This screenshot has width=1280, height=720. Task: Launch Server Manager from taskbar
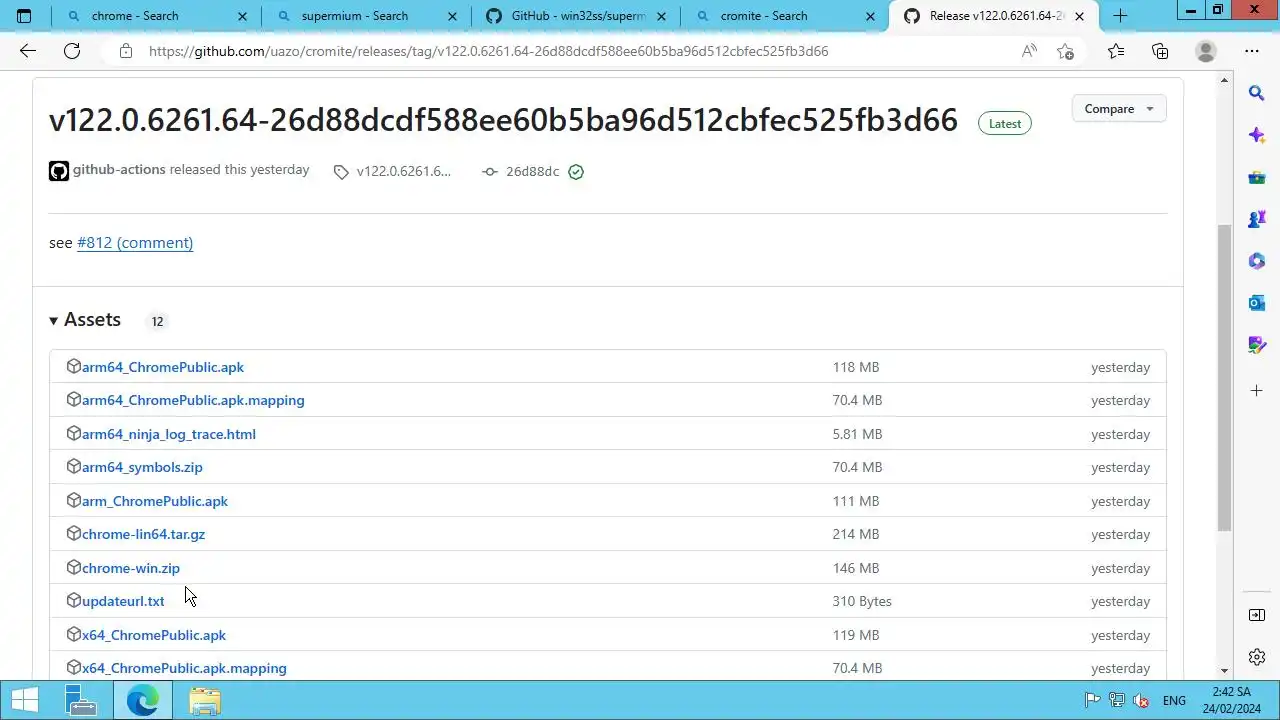81,701
